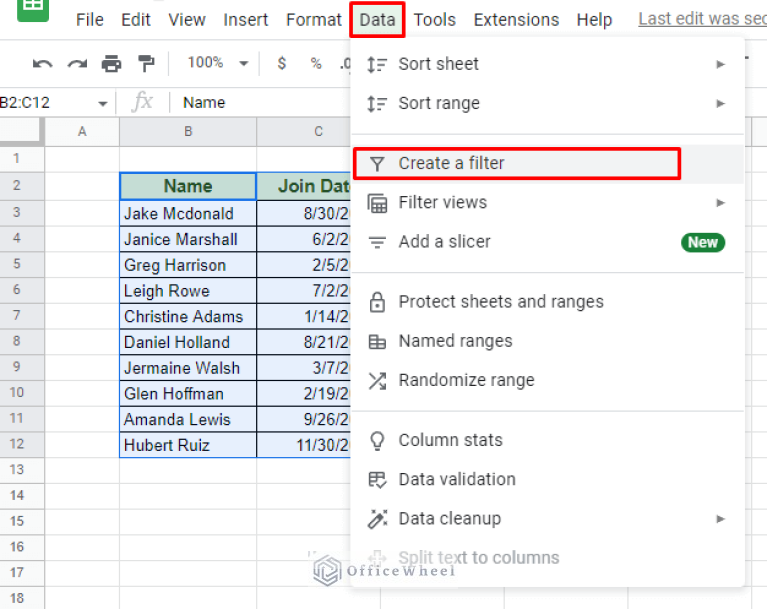Click the Last edit link
This screenshot has width=767, height=609.
pyautogui.click(x=701, y=19)
